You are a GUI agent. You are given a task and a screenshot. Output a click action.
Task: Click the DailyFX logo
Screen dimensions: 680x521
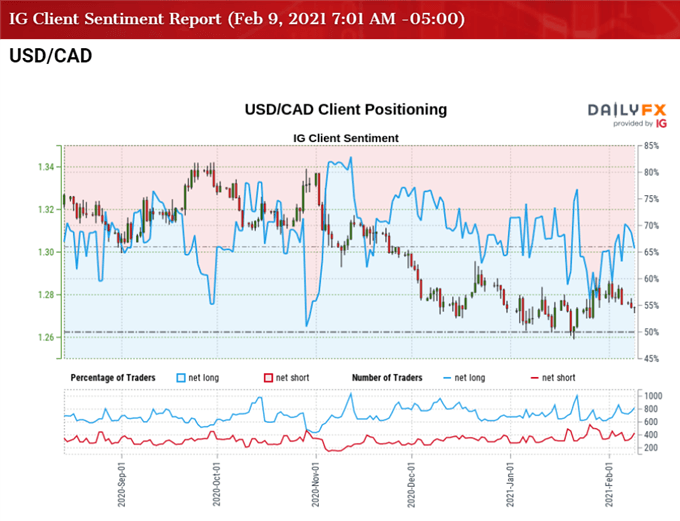(x=627, y=110)
